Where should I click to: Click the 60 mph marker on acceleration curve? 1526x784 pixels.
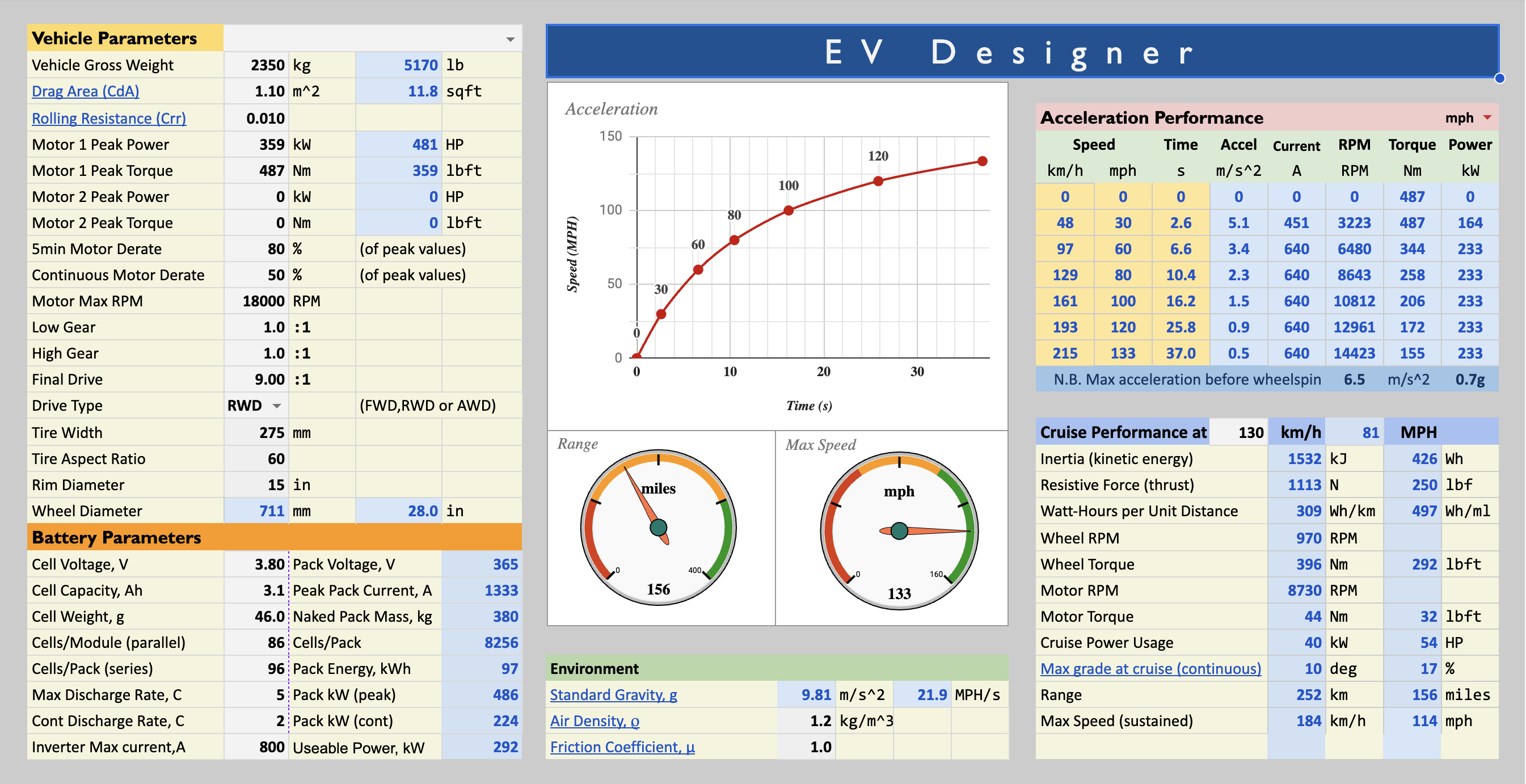pos(698,269)
